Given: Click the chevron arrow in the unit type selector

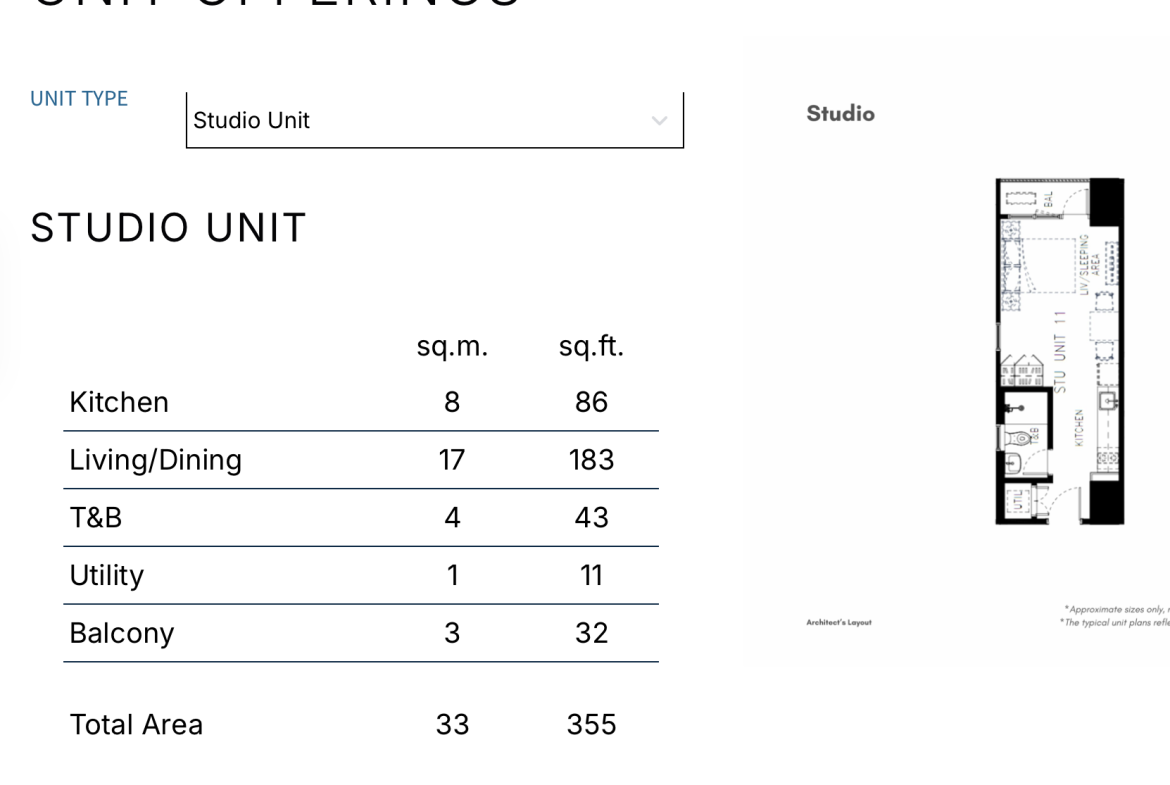Looking at the screenshot, I should click(659, 121).
